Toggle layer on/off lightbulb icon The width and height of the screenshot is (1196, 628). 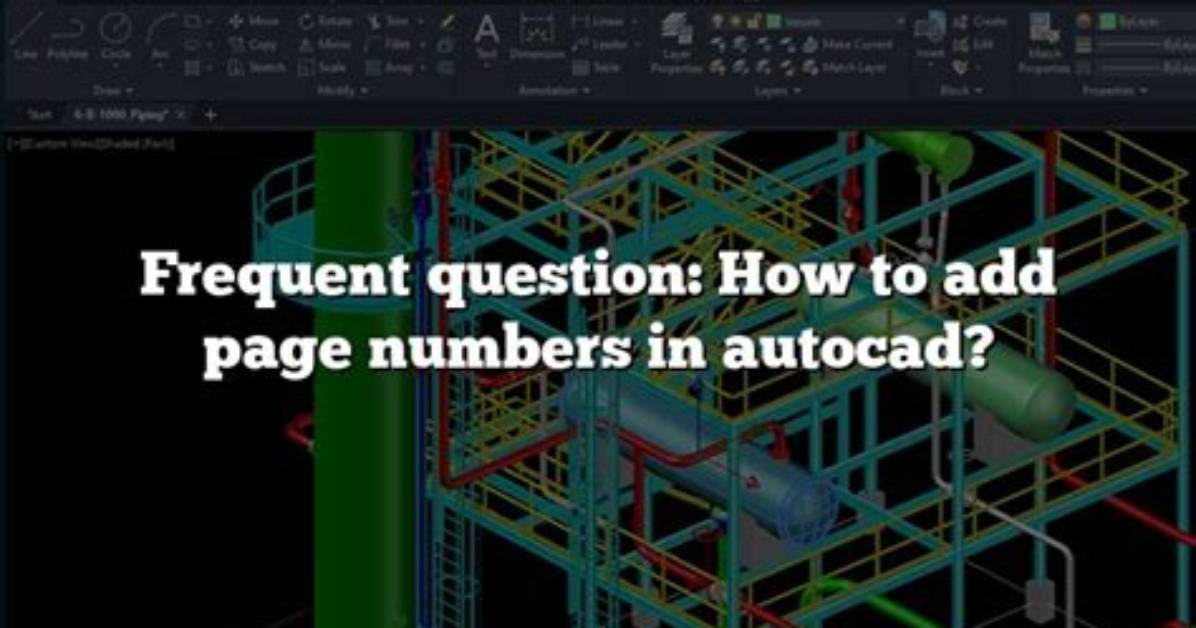[x=717, y=22]
